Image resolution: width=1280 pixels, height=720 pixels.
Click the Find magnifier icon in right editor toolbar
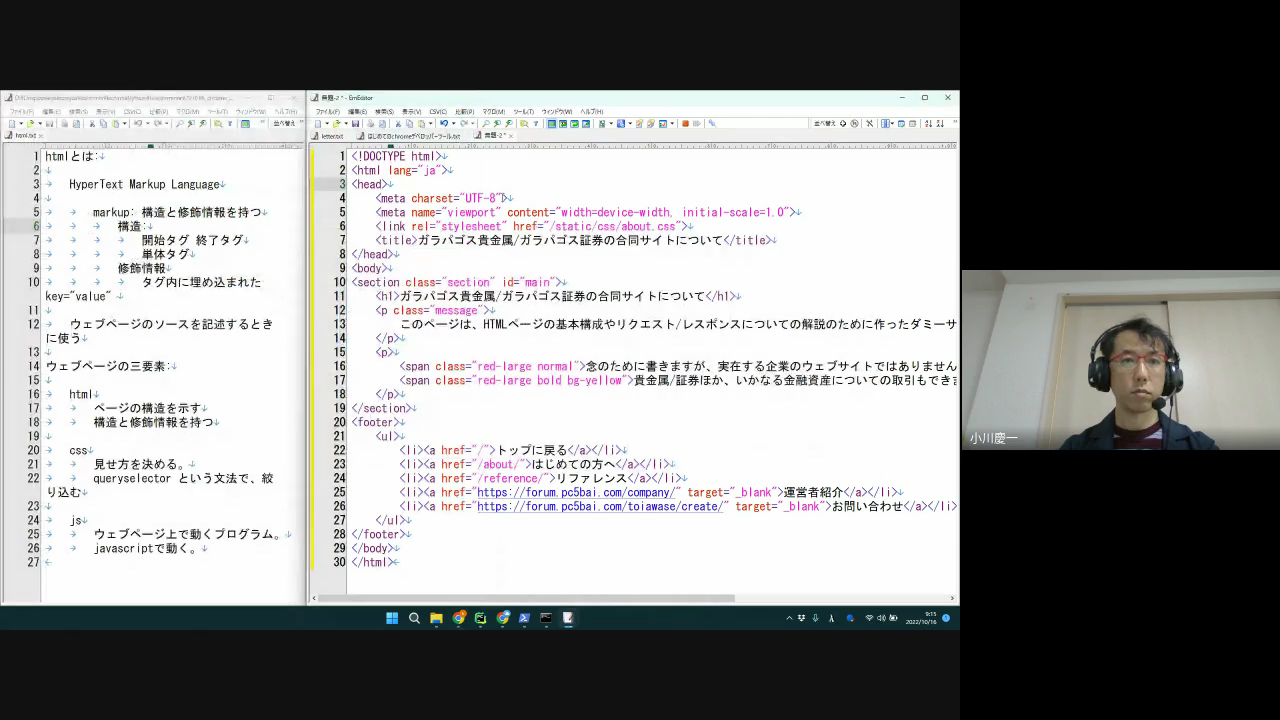pos(487,124)
